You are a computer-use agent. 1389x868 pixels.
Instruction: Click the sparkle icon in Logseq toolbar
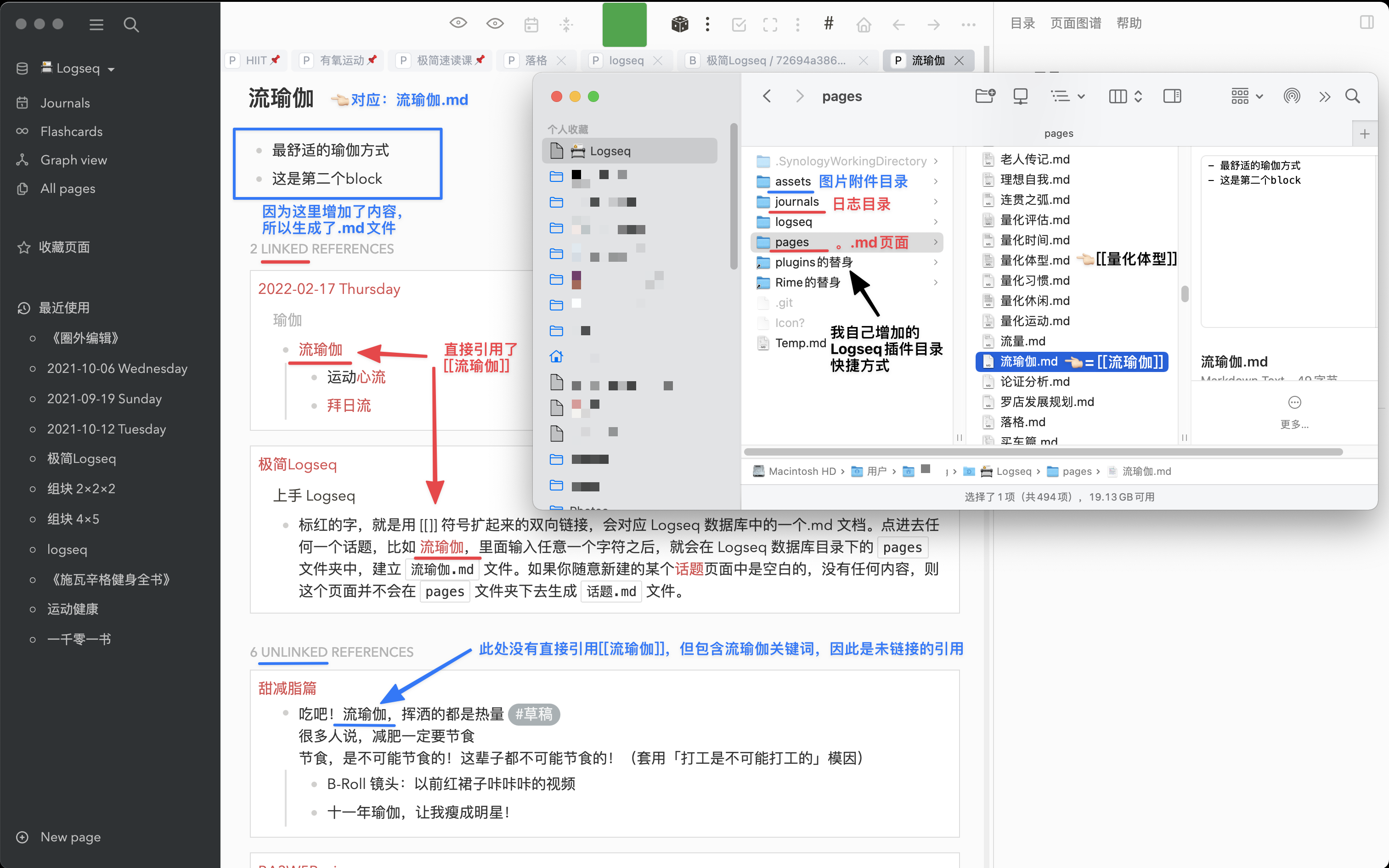566,25
